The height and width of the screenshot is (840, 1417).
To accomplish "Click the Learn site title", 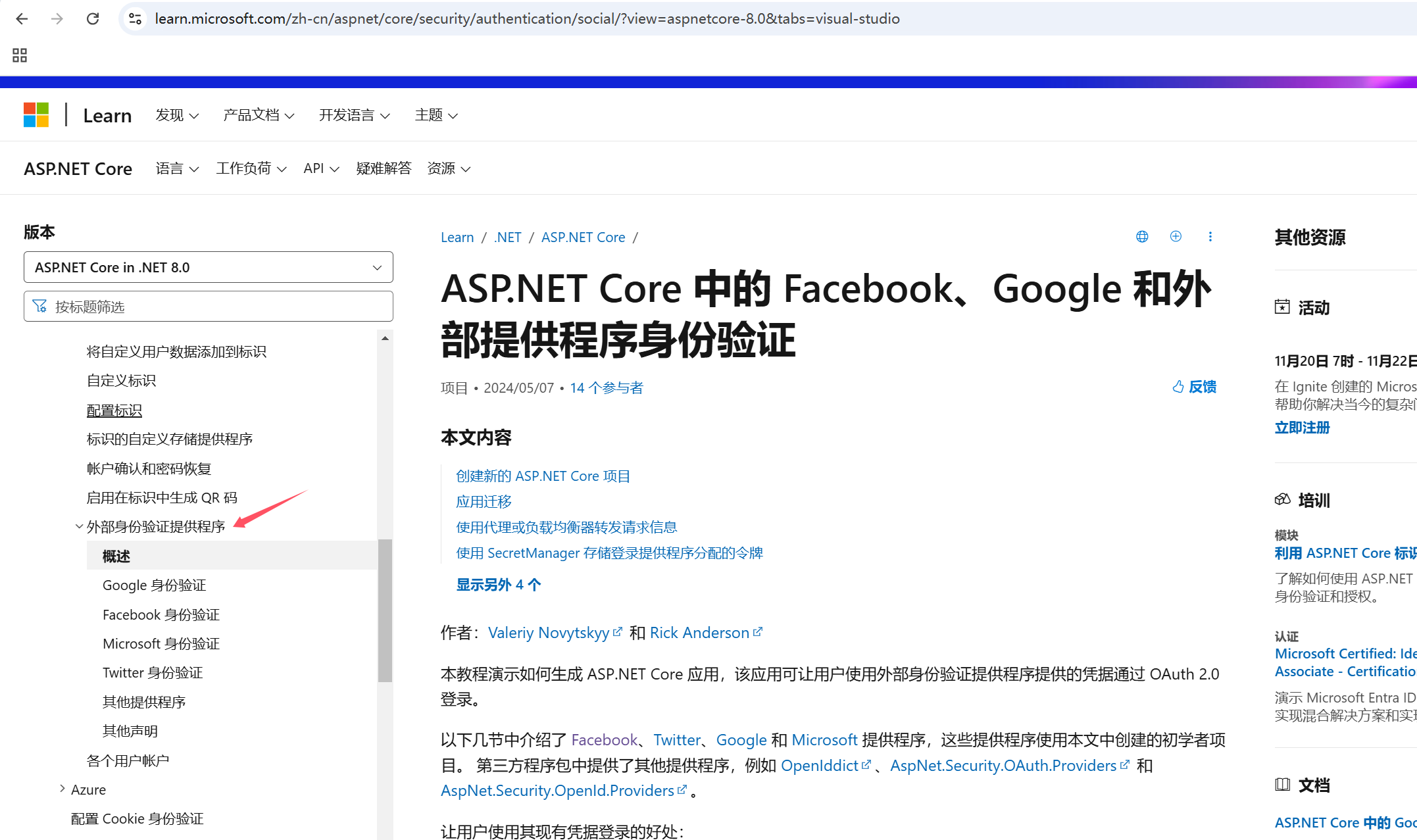I will (107, 115).
